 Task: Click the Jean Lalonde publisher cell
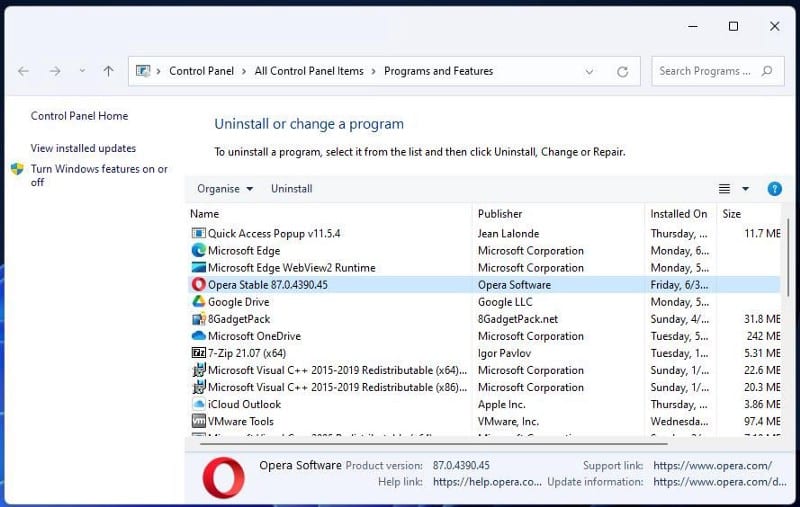point(508,234)
